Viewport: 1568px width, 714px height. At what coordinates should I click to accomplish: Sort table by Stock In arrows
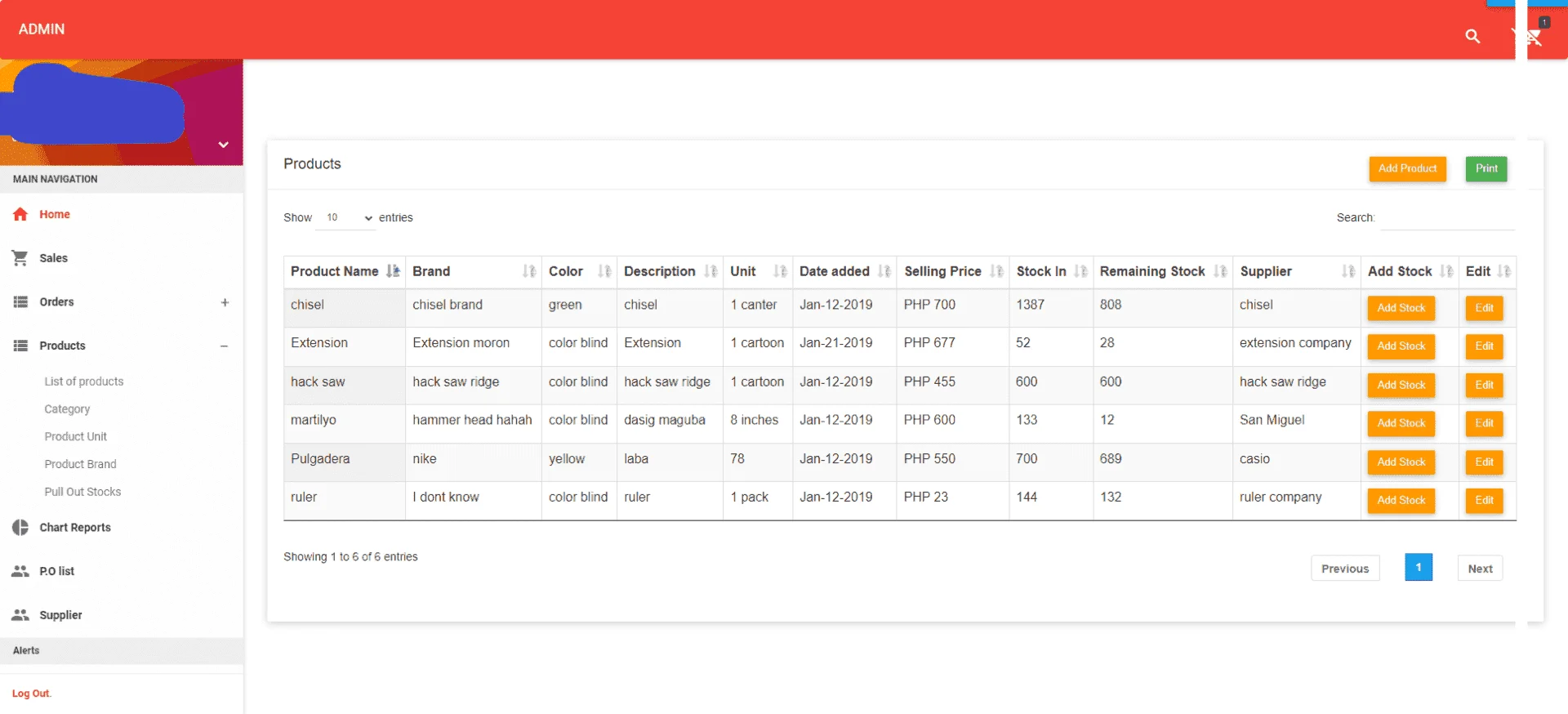click(x=1080, y=271)
